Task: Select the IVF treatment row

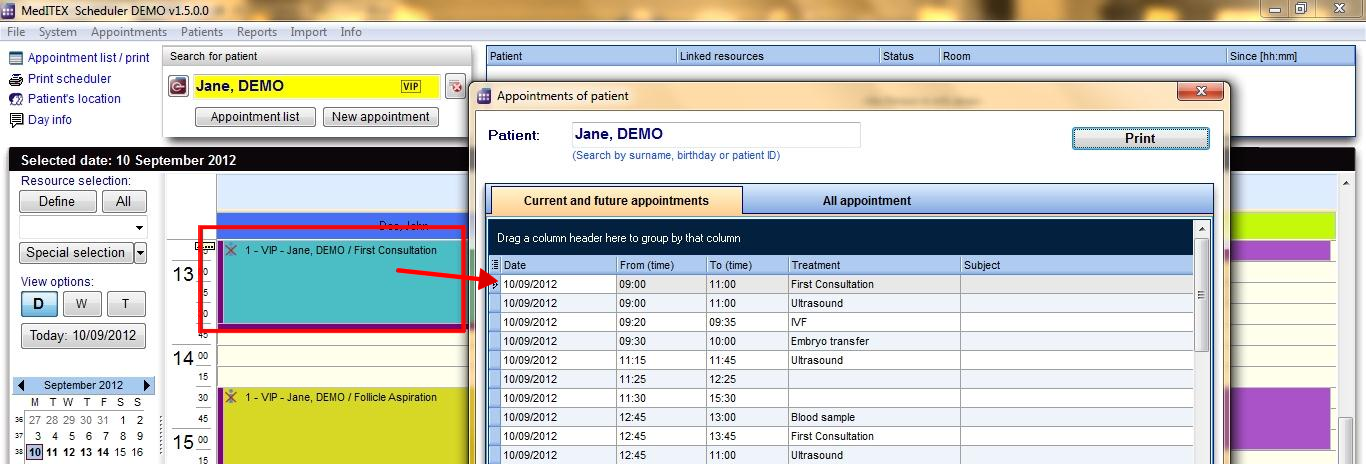Action: tap(841, 322)
